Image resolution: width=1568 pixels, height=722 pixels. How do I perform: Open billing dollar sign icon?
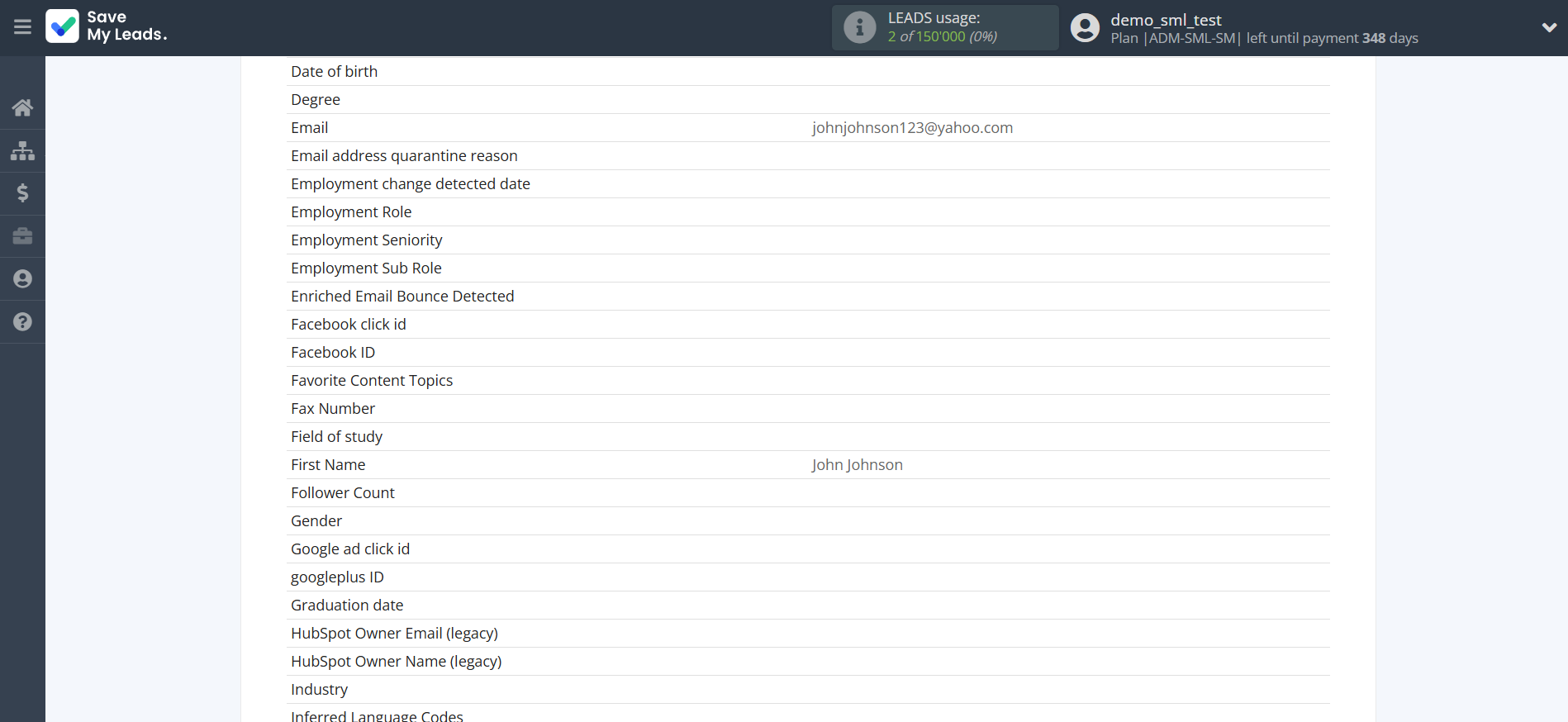click(22, 193)
